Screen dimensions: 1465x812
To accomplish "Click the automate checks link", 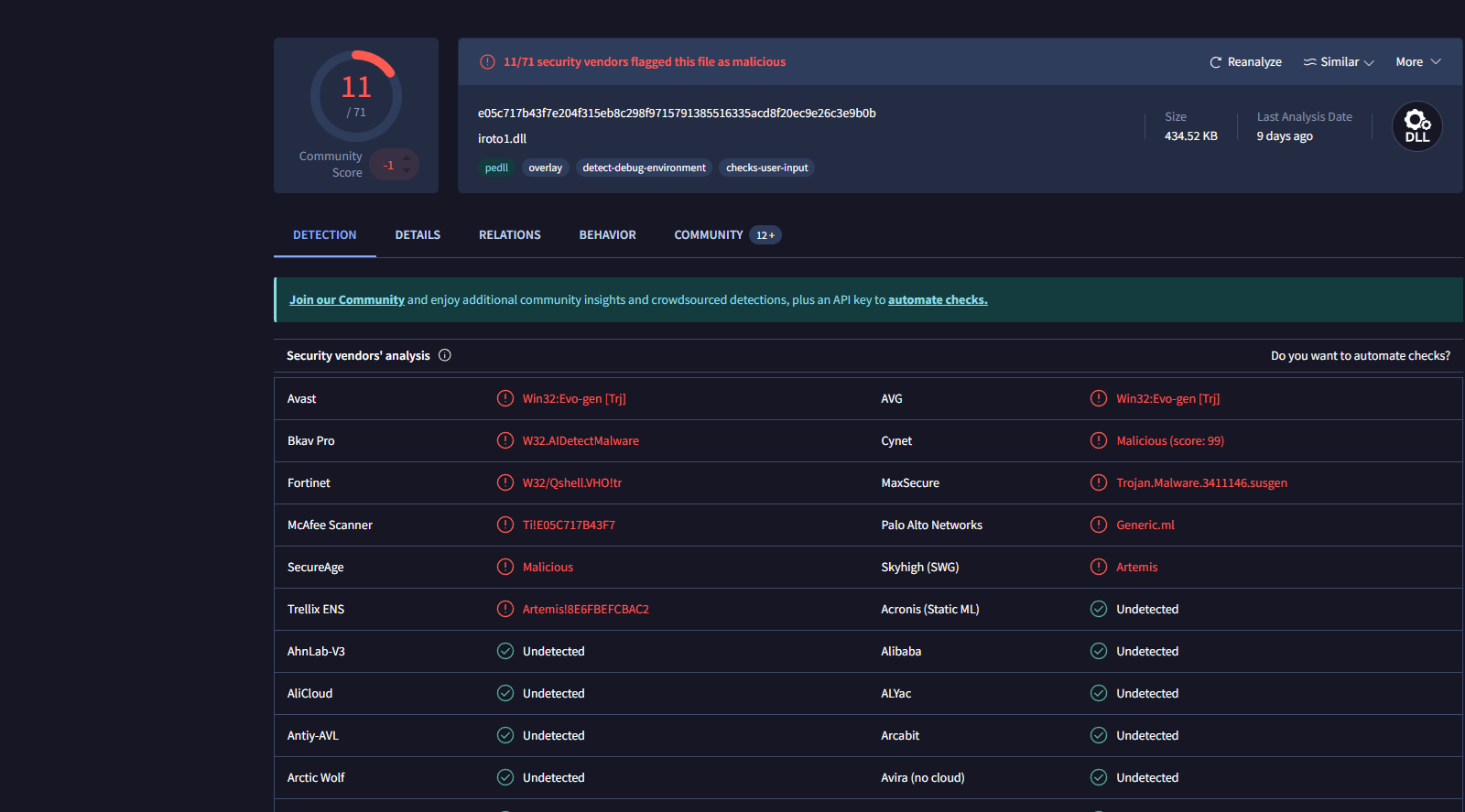I will point(938,300).
